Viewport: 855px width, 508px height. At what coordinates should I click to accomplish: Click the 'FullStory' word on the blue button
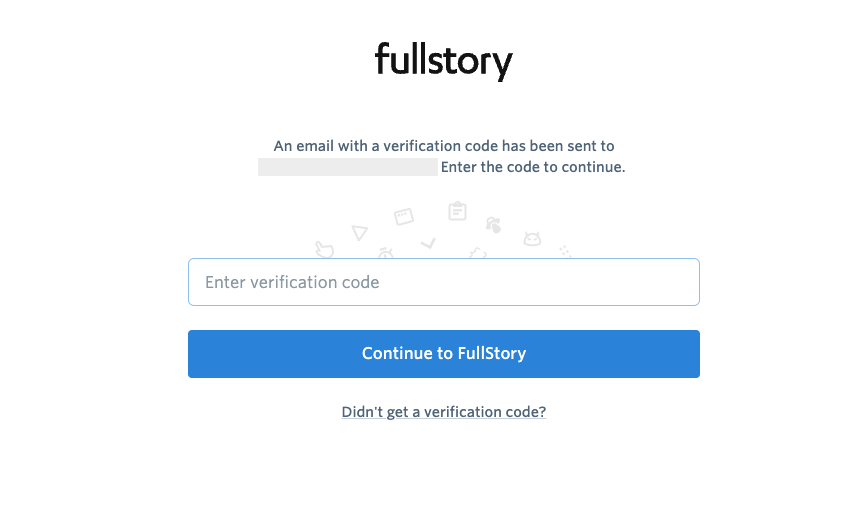coord(492,353)
